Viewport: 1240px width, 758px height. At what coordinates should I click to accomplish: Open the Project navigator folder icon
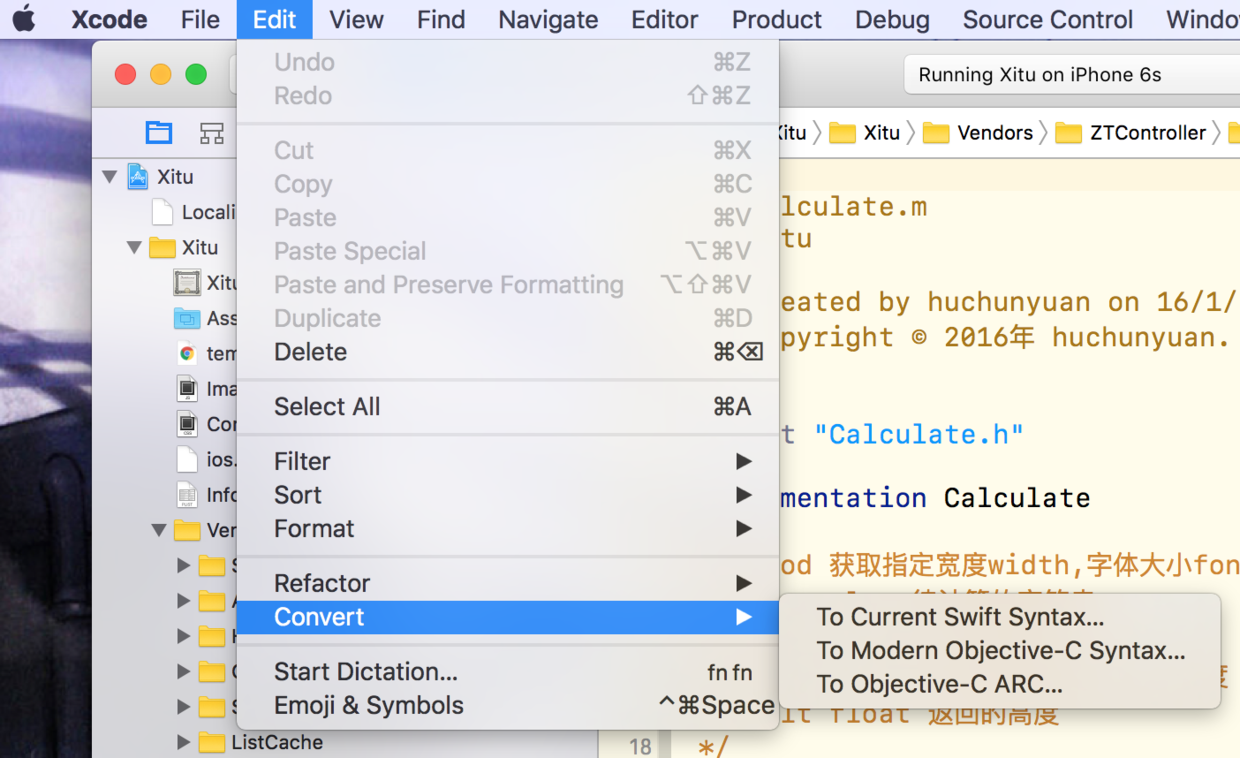coord(159,133)
